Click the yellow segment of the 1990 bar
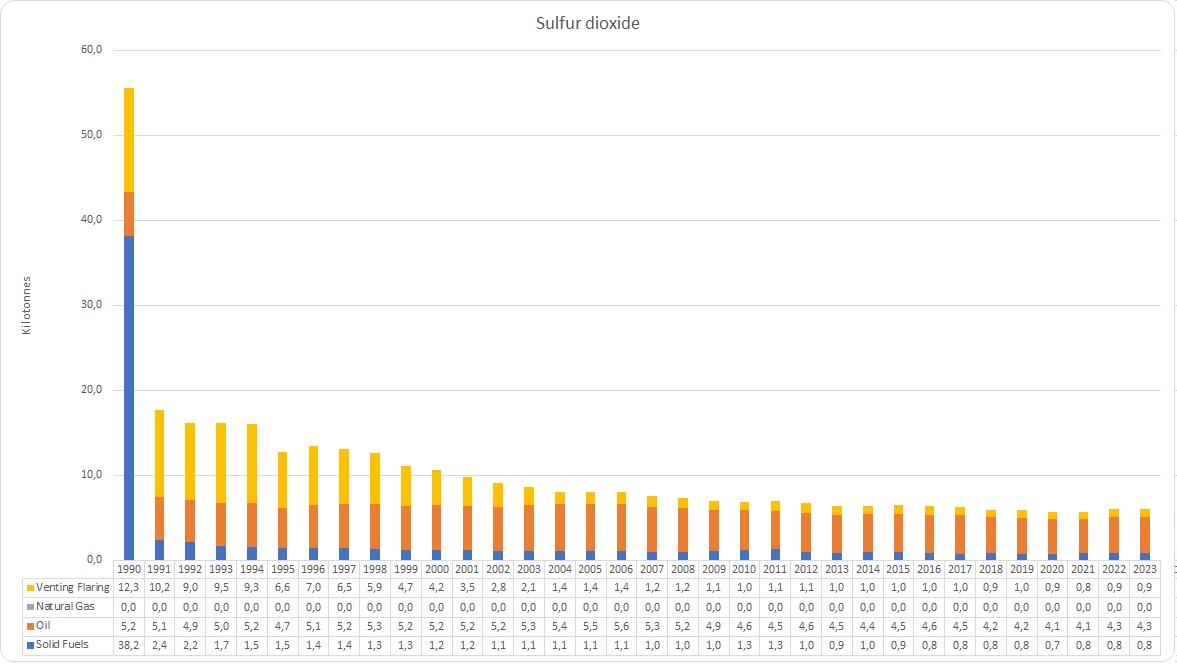The height and width of the screenshot is (665, 1177). pyautogui.click(x=129, y=140)
